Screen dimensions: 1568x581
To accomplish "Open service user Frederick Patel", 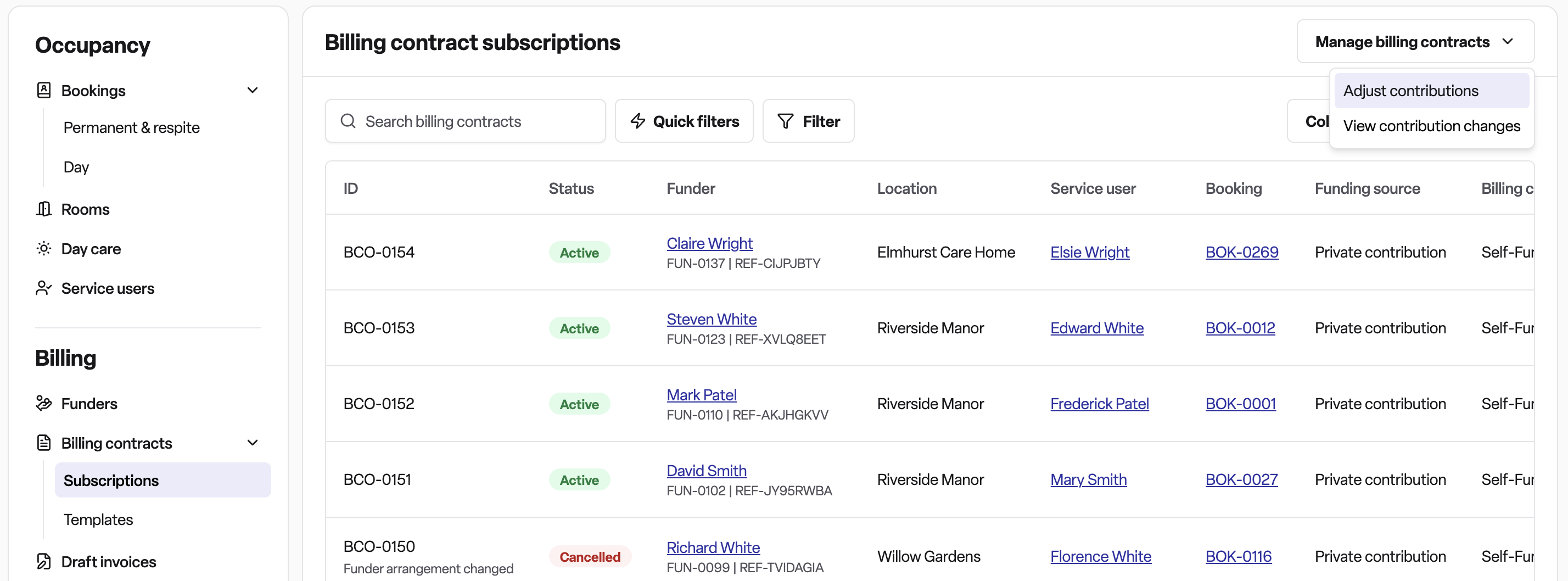I will pos(1099,403).
